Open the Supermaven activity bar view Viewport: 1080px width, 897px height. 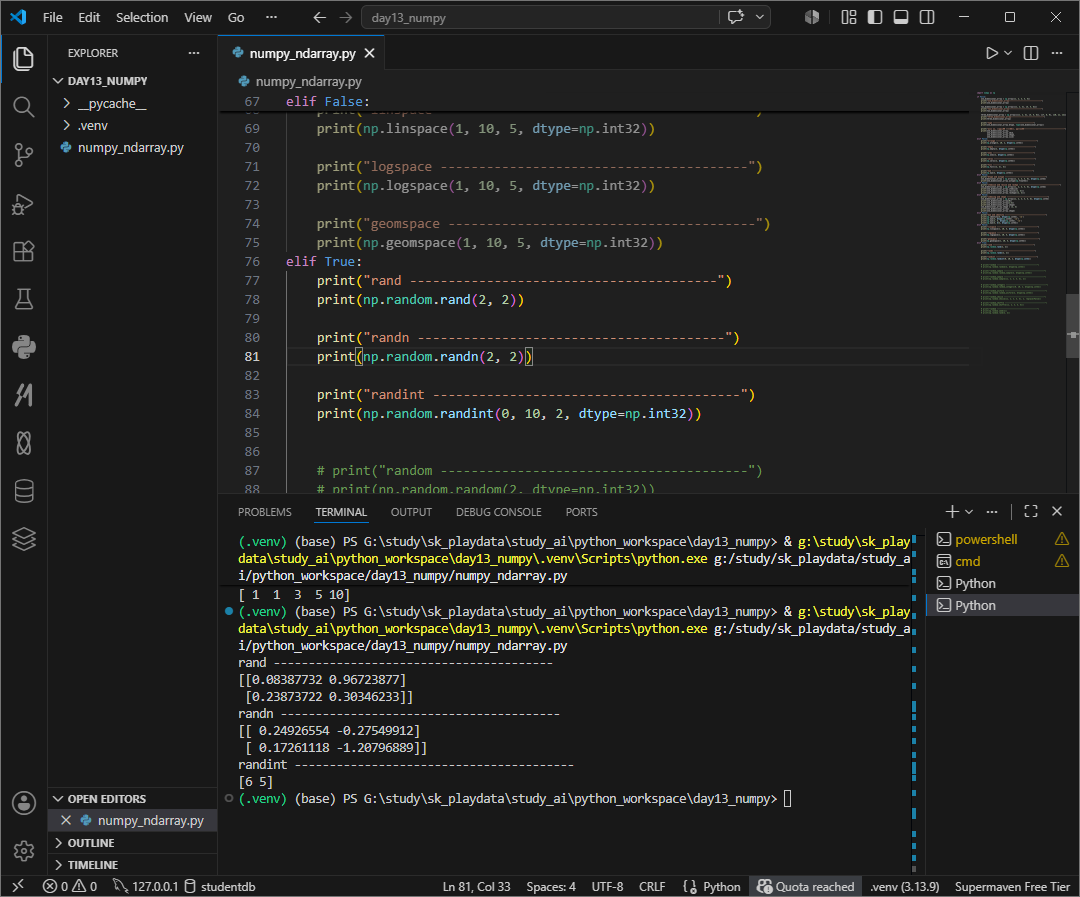pos(23,395)
